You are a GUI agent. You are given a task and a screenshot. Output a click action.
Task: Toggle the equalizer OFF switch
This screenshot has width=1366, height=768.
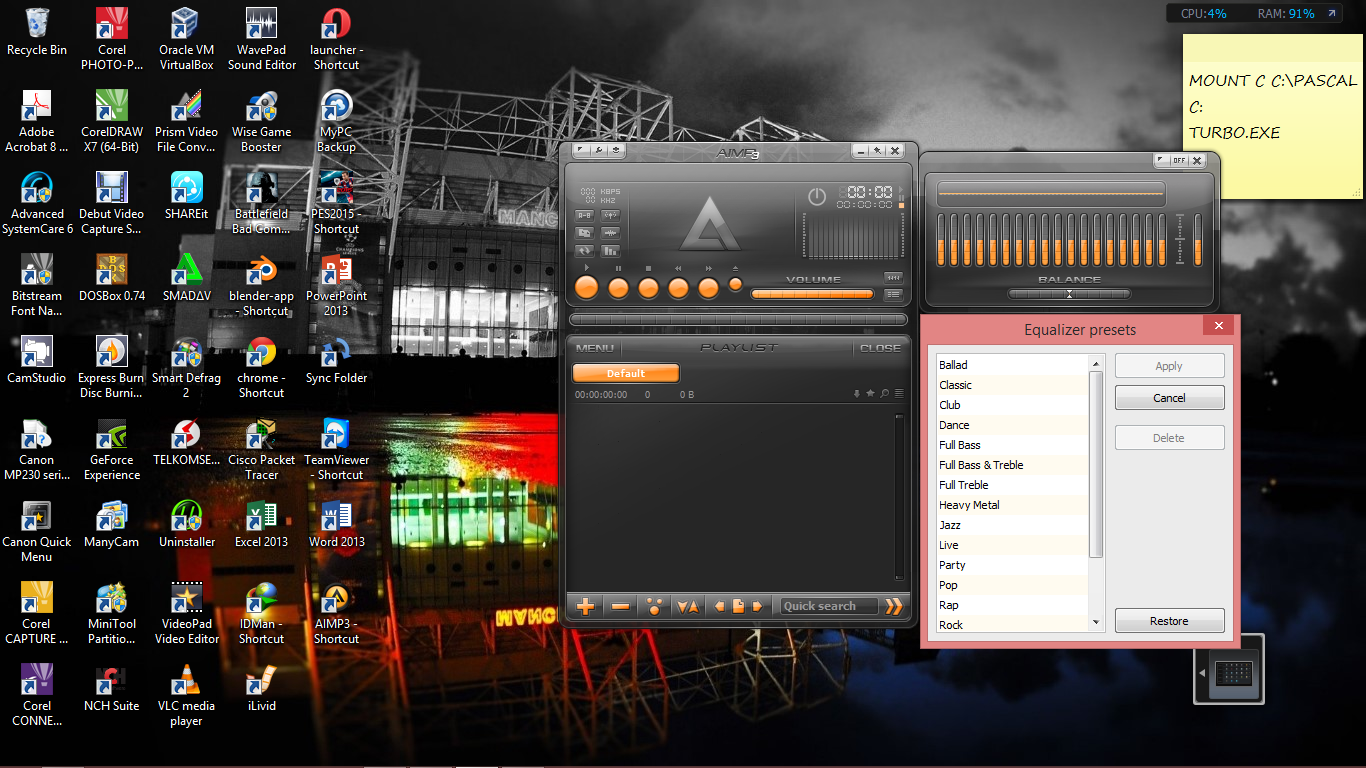[x=1177, y=160]
